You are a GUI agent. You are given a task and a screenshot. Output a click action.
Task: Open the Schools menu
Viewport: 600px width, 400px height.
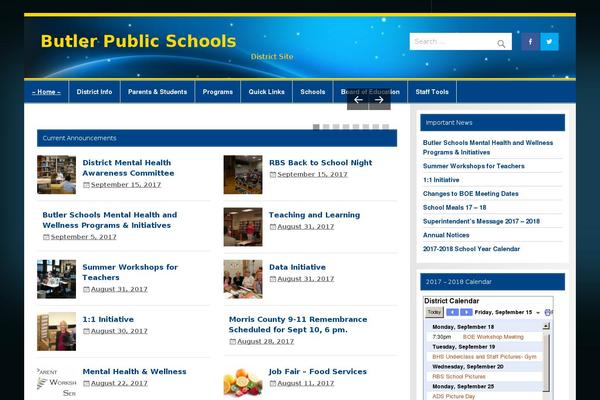click(x=313, y=92)
